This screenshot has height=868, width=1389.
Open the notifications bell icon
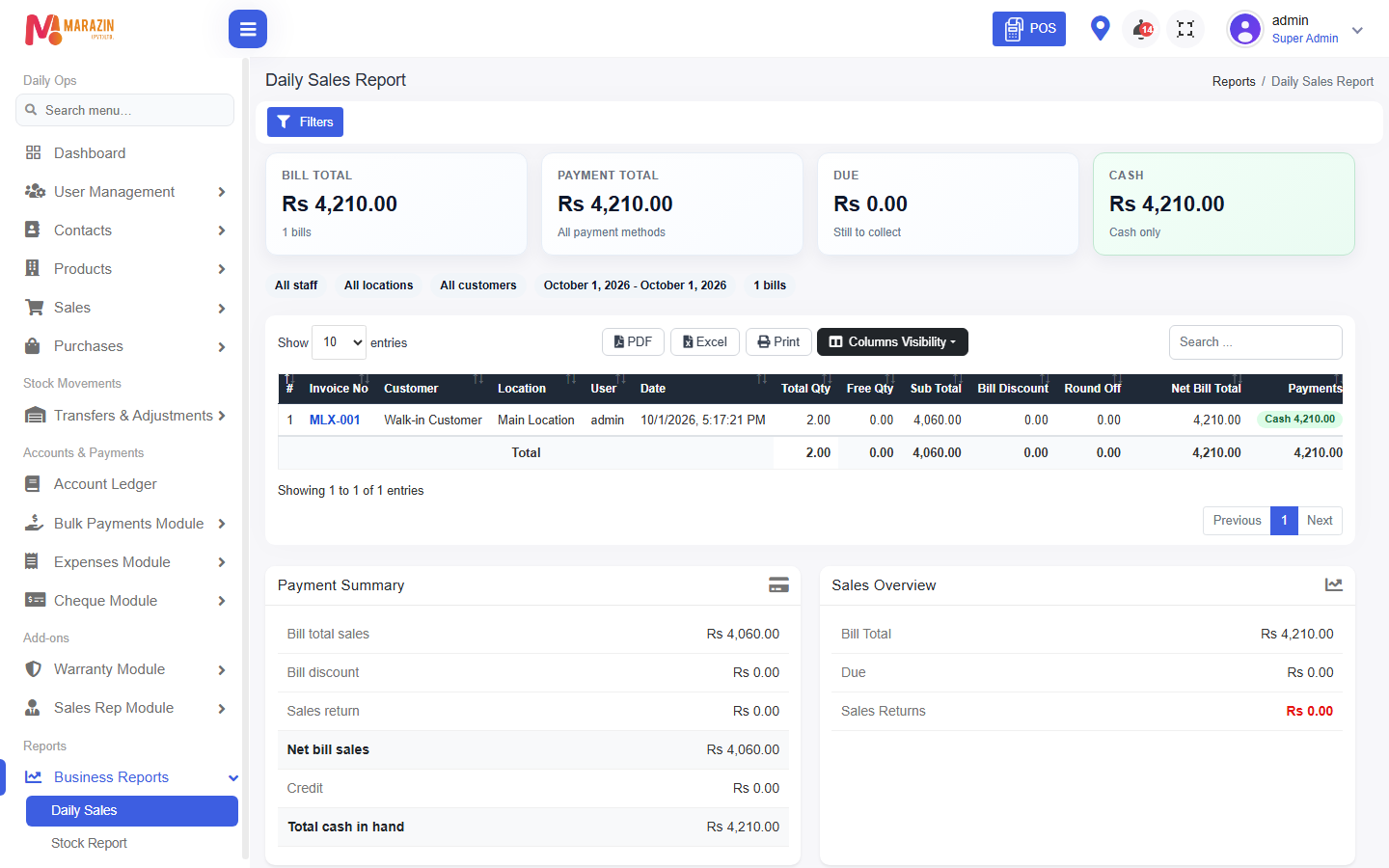[x=1142, y=29]
